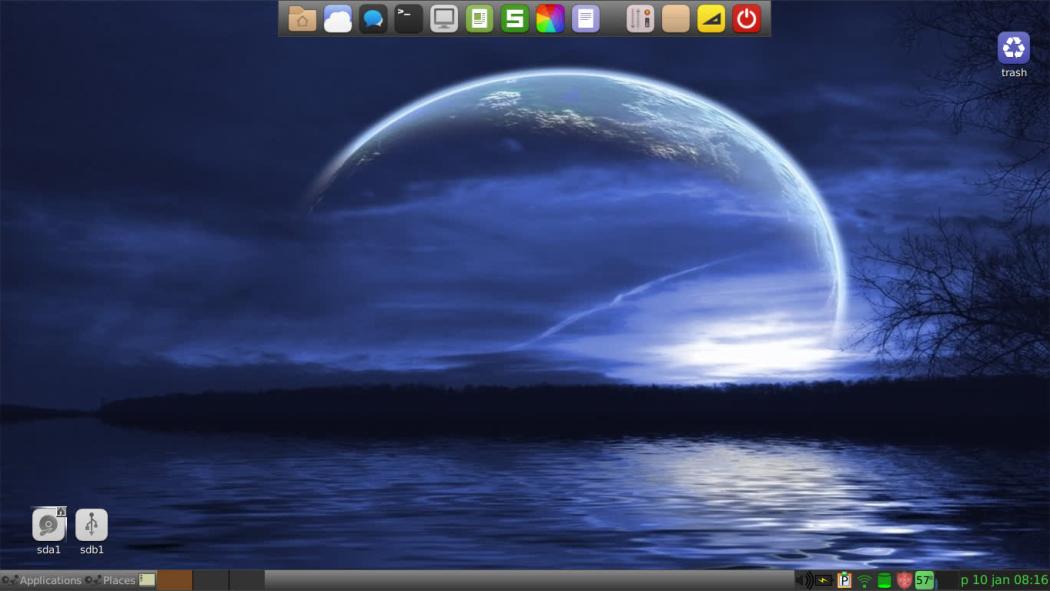This screenshot has height=591, width=1050.
Task: Open the green document writer icon
Action: click(479, 19)
